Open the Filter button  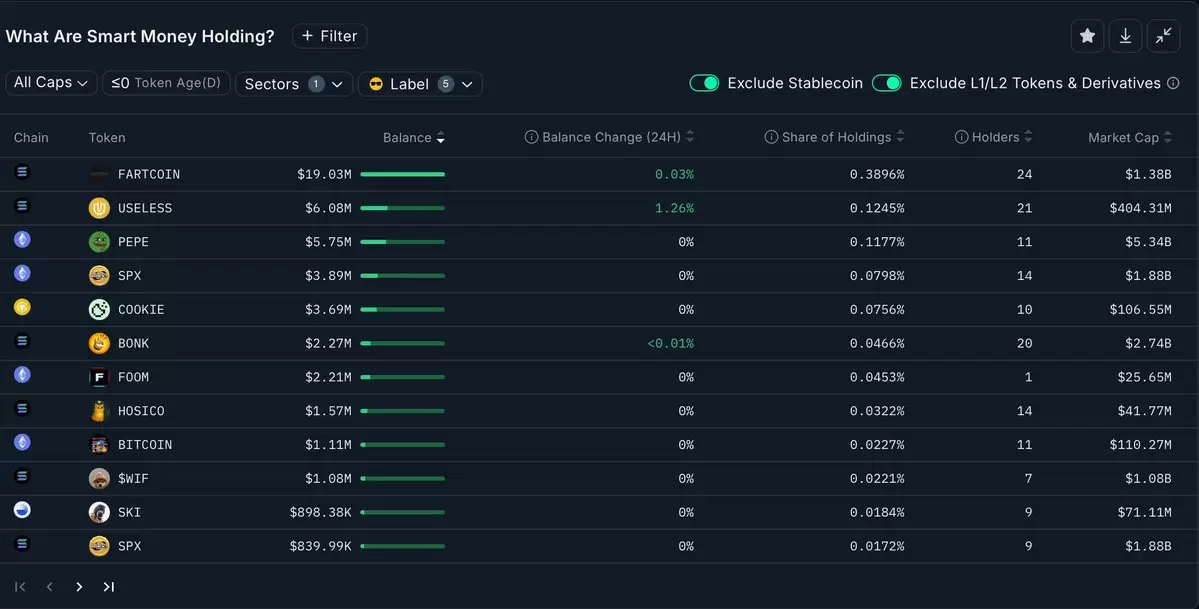(330, 36)
